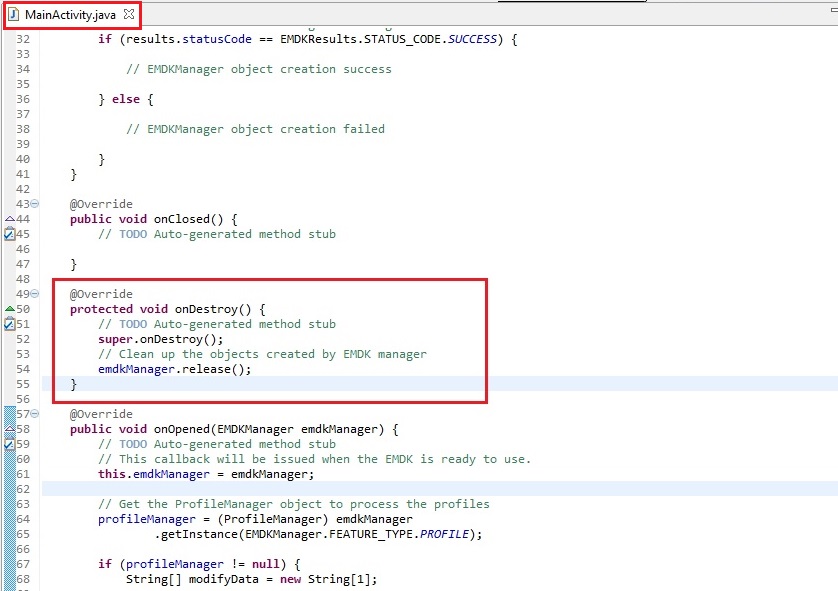
Task: Click the TODO task marker on line 51
Action: [9, 324]
